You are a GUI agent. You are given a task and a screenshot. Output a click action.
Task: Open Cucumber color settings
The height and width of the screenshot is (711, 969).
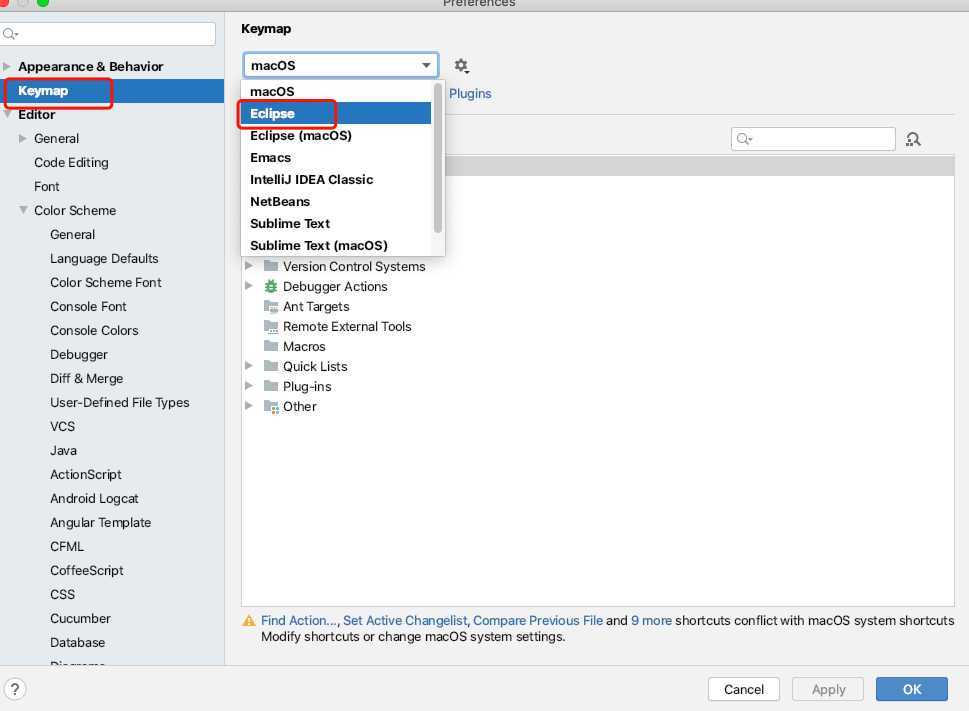click(x=80, y=618)
